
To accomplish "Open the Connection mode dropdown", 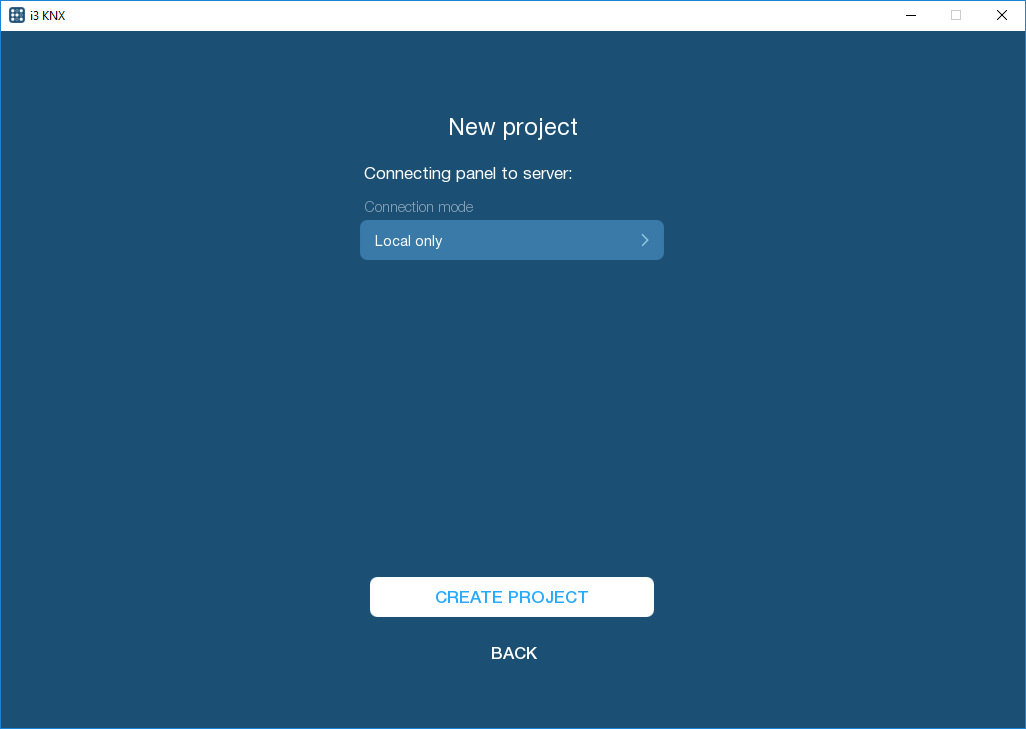I will [511, 240].
